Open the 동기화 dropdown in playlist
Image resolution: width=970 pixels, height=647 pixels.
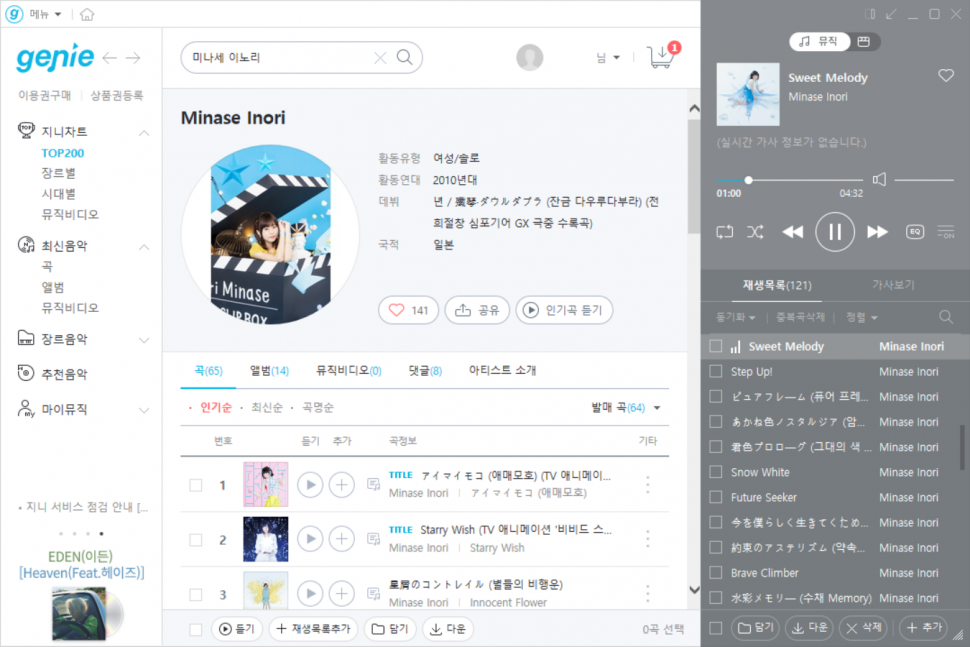click(x=736, y=317)
